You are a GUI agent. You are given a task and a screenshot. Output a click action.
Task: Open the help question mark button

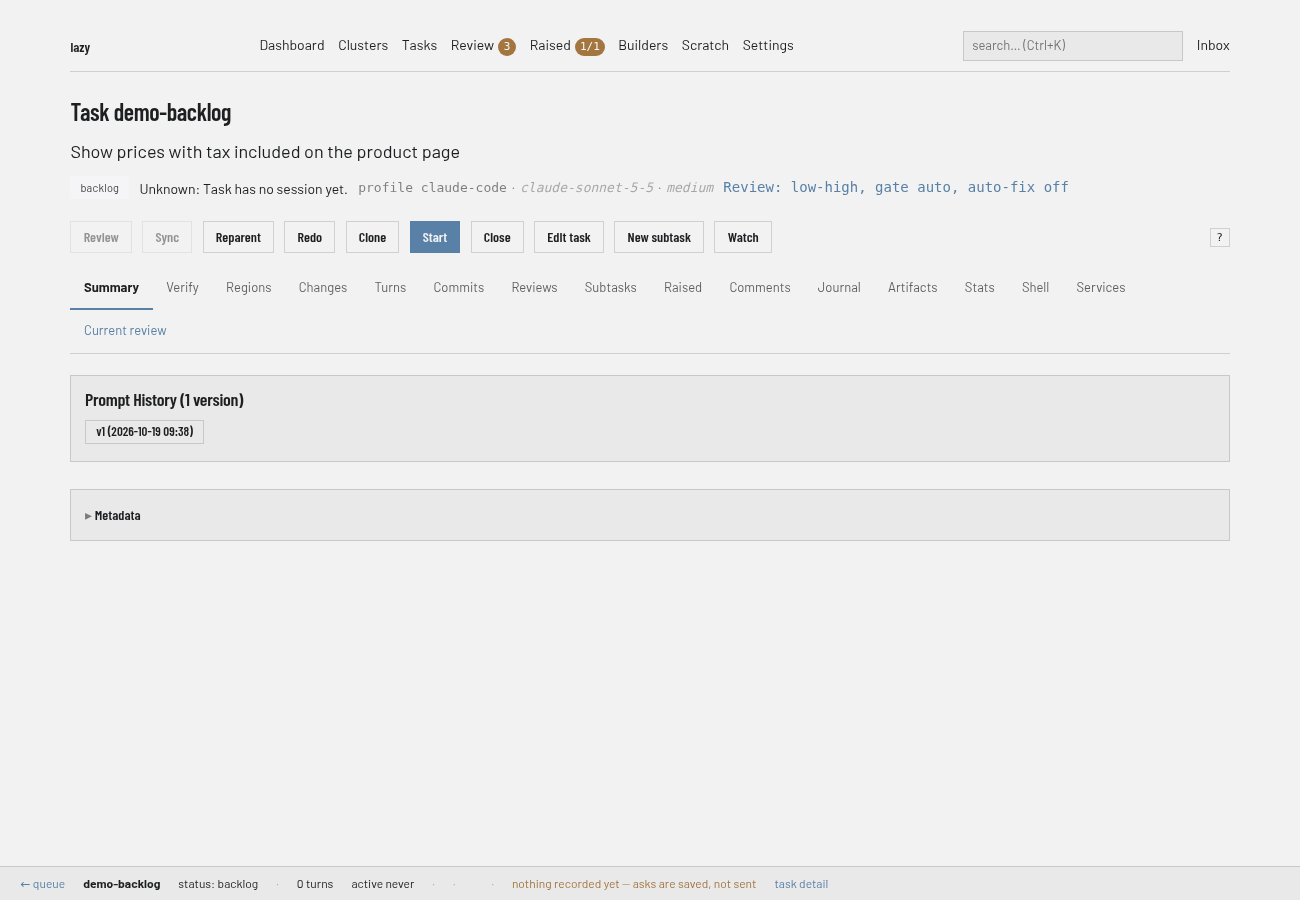[1219, 237]
